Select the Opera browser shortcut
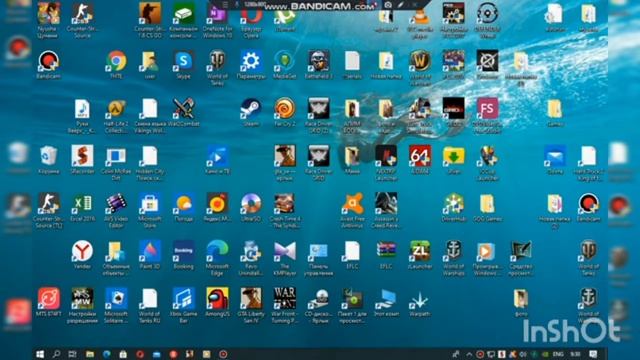The image size is (640, 360). pyautogui.click(x=251, y=16)
